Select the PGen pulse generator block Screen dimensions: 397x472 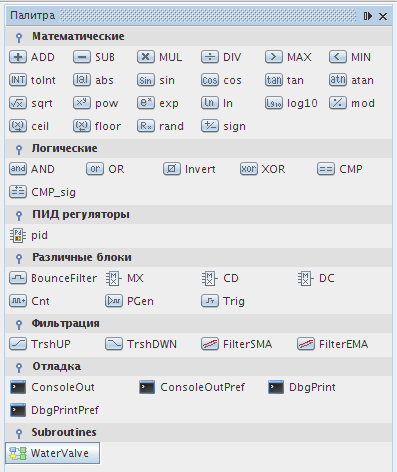click(130, 301)
